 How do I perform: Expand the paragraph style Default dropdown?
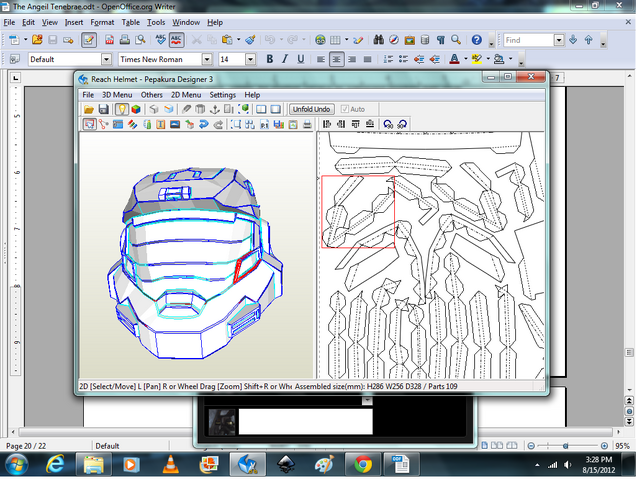(106, 59)
